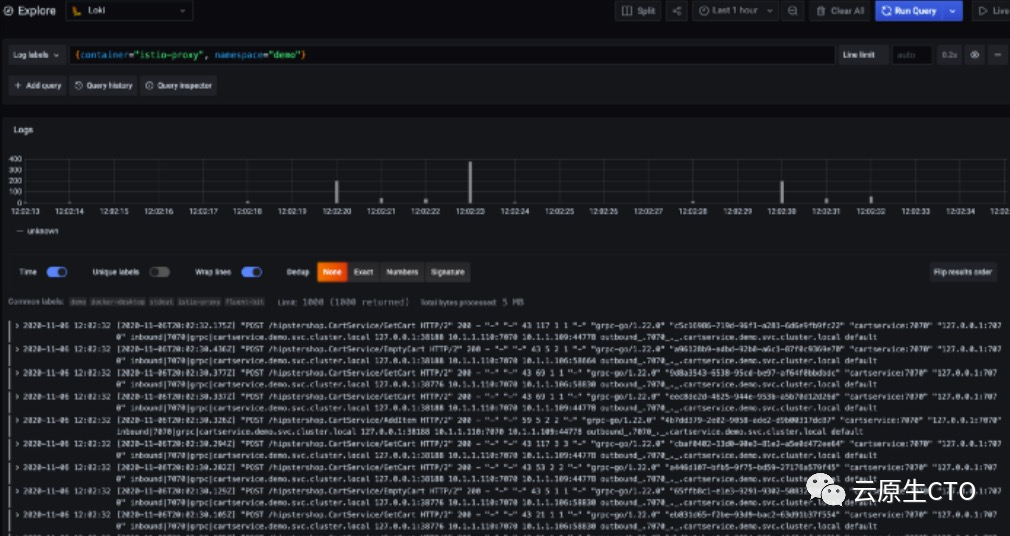Click Flip results order button
This screenshot has width=1010, height=536.
(963, 272)
